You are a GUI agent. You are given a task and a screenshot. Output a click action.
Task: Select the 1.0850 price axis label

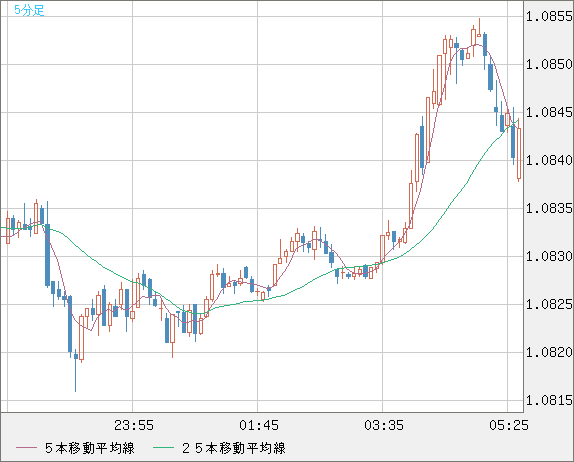point(549,64)
